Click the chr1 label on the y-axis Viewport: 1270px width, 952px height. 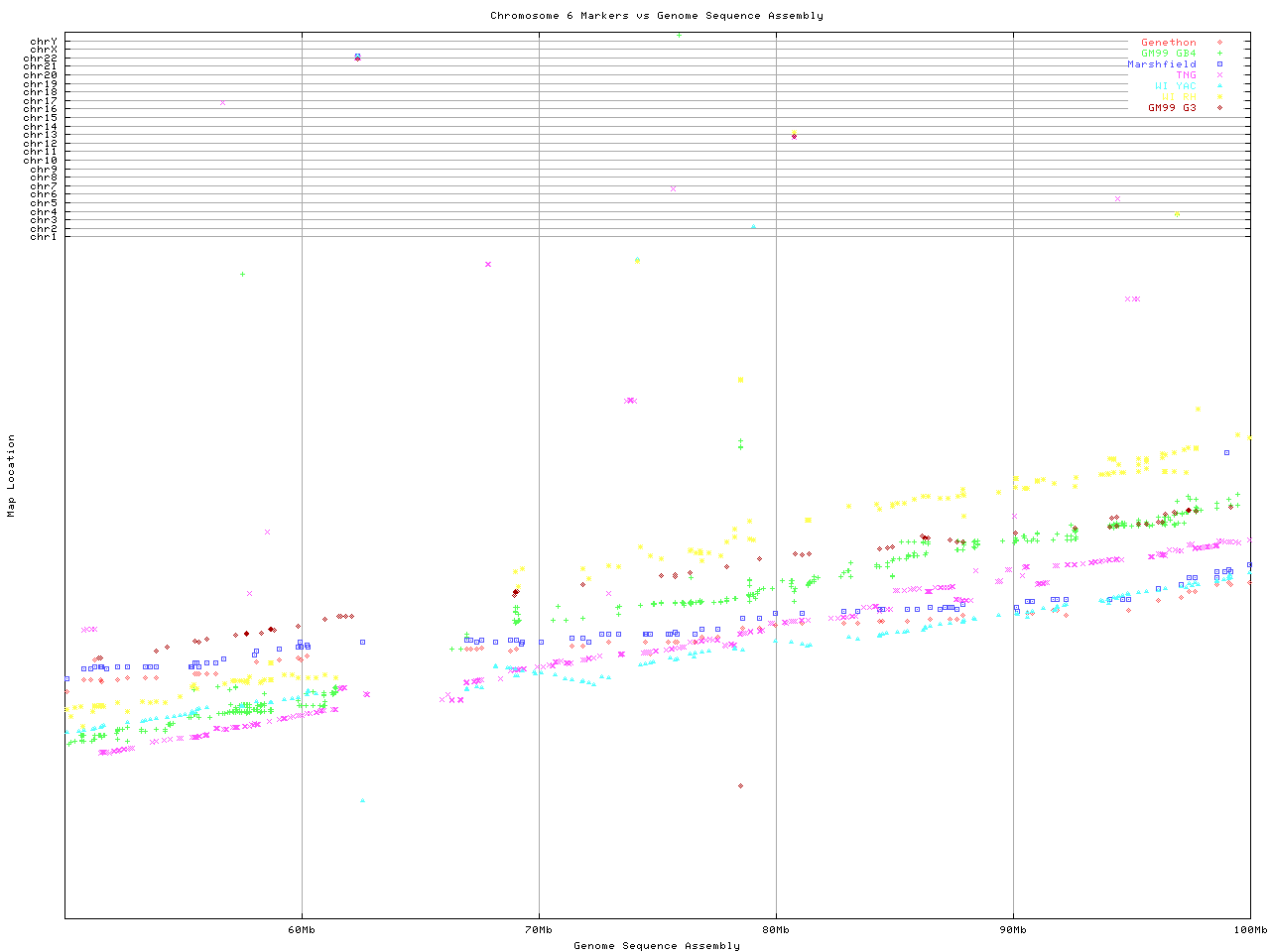click(44, 236)
